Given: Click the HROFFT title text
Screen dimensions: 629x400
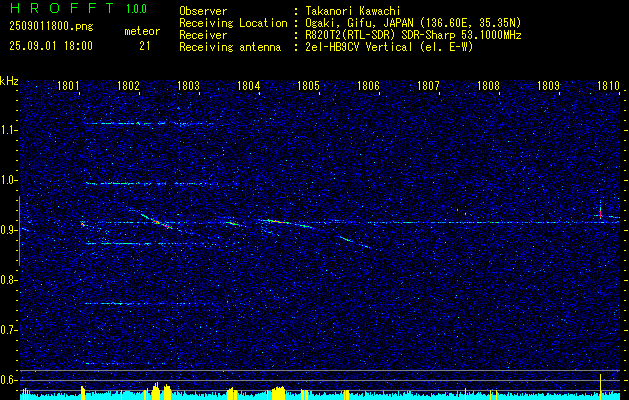Looking at the screenshot, I should 62,8.
